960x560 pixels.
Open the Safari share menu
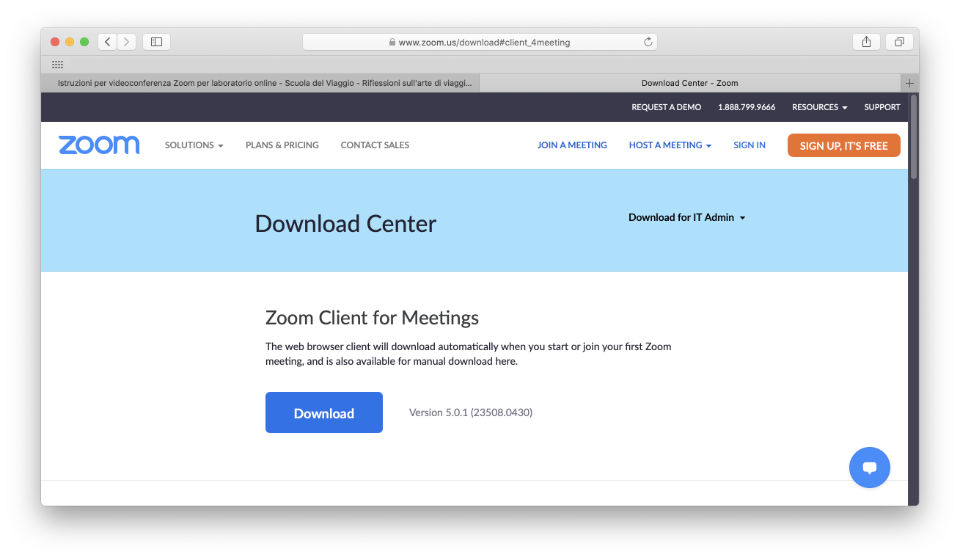866,42
